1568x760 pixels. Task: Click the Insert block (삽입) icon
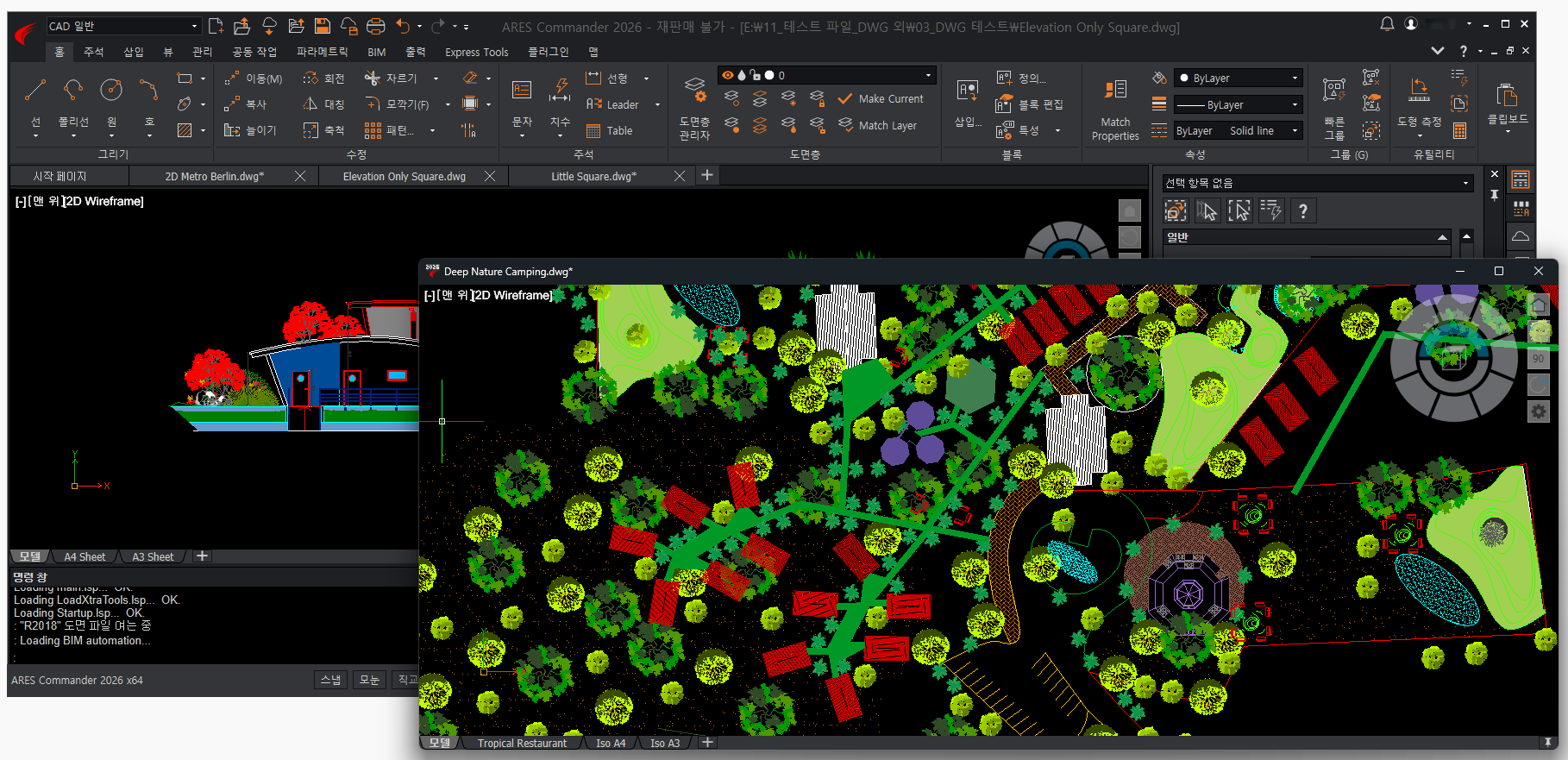[968, 91]
